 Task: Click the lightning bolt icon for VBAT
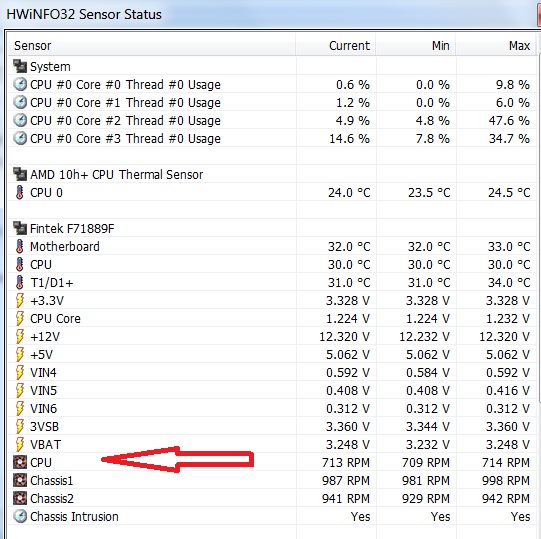(20, 444)
